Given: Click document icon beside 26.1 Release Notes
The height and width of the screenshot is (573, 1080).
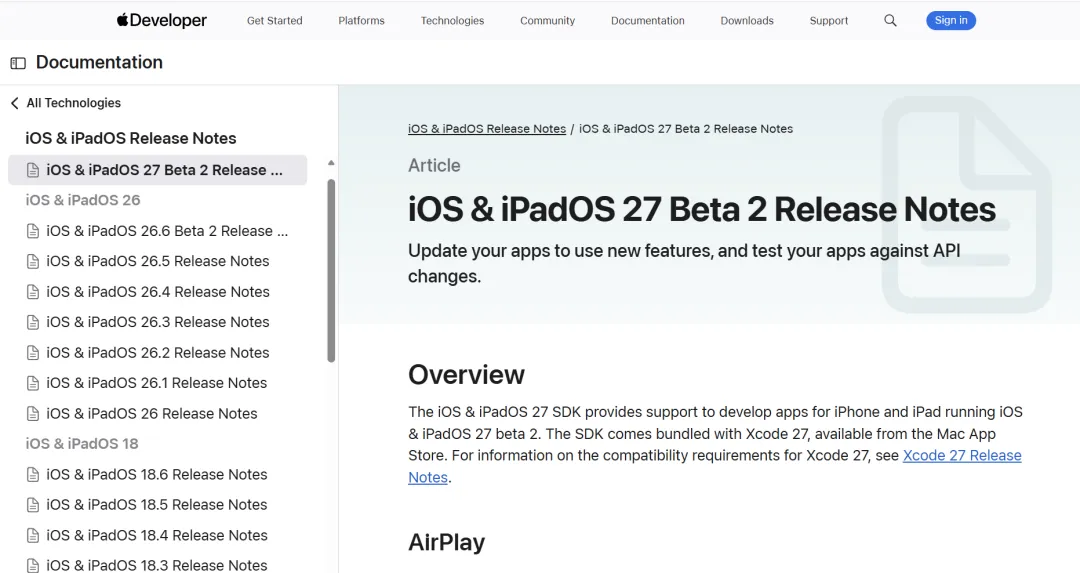Looking at the screenshot, I should pos(32,383).
